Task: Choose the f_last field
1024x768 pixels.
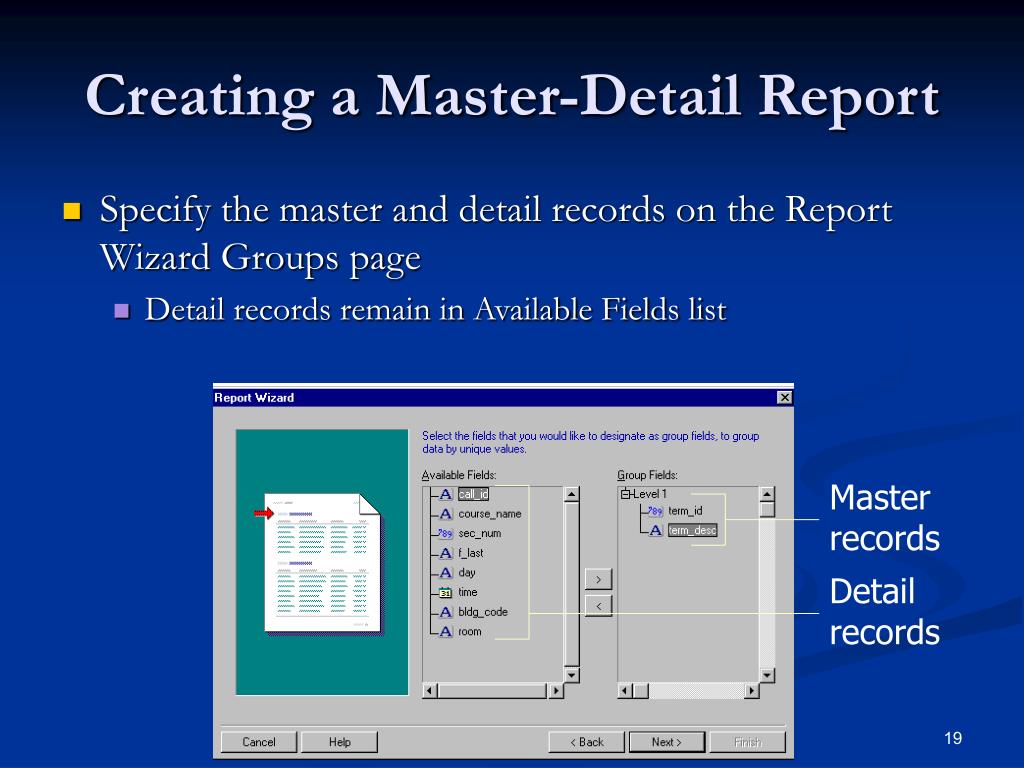Action: [x=470, y=553]
